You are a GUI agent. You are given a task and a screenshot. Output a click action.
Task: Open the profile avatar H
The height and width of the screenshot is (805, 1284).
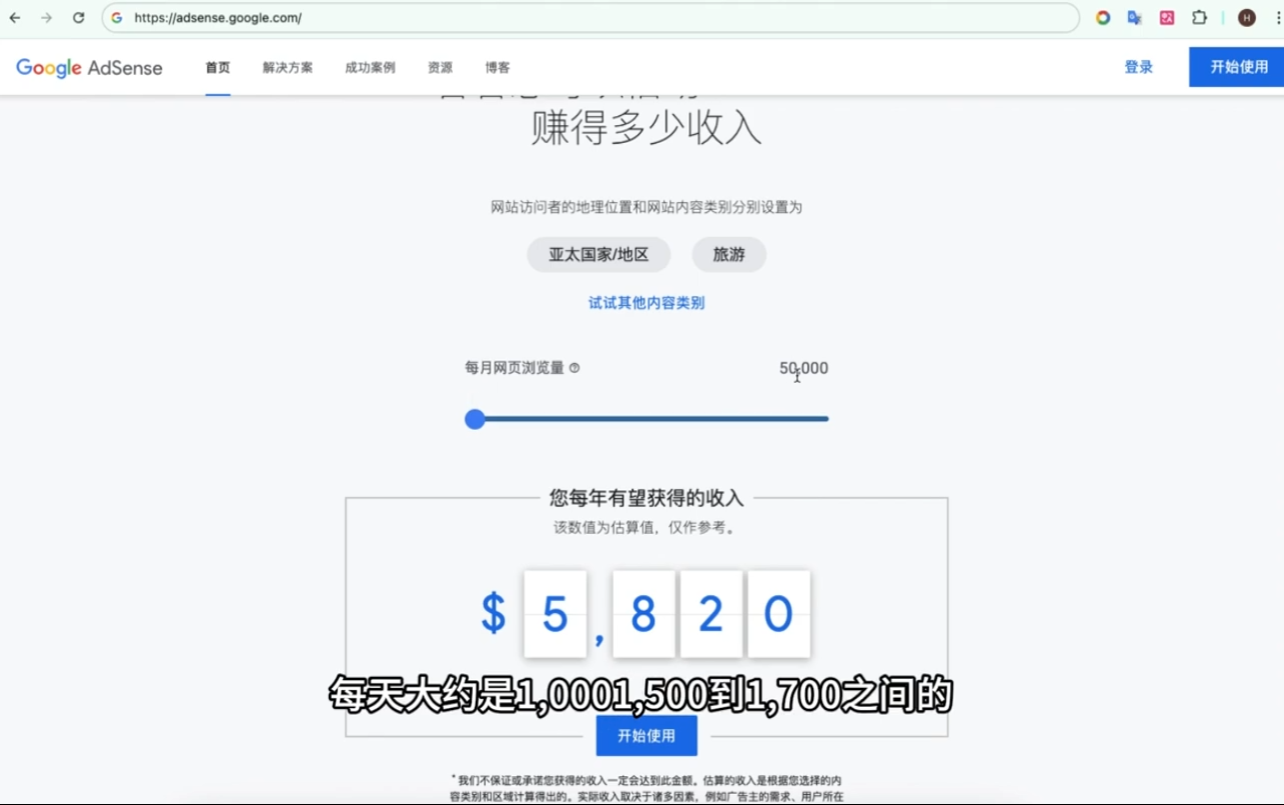[1246, 18]
